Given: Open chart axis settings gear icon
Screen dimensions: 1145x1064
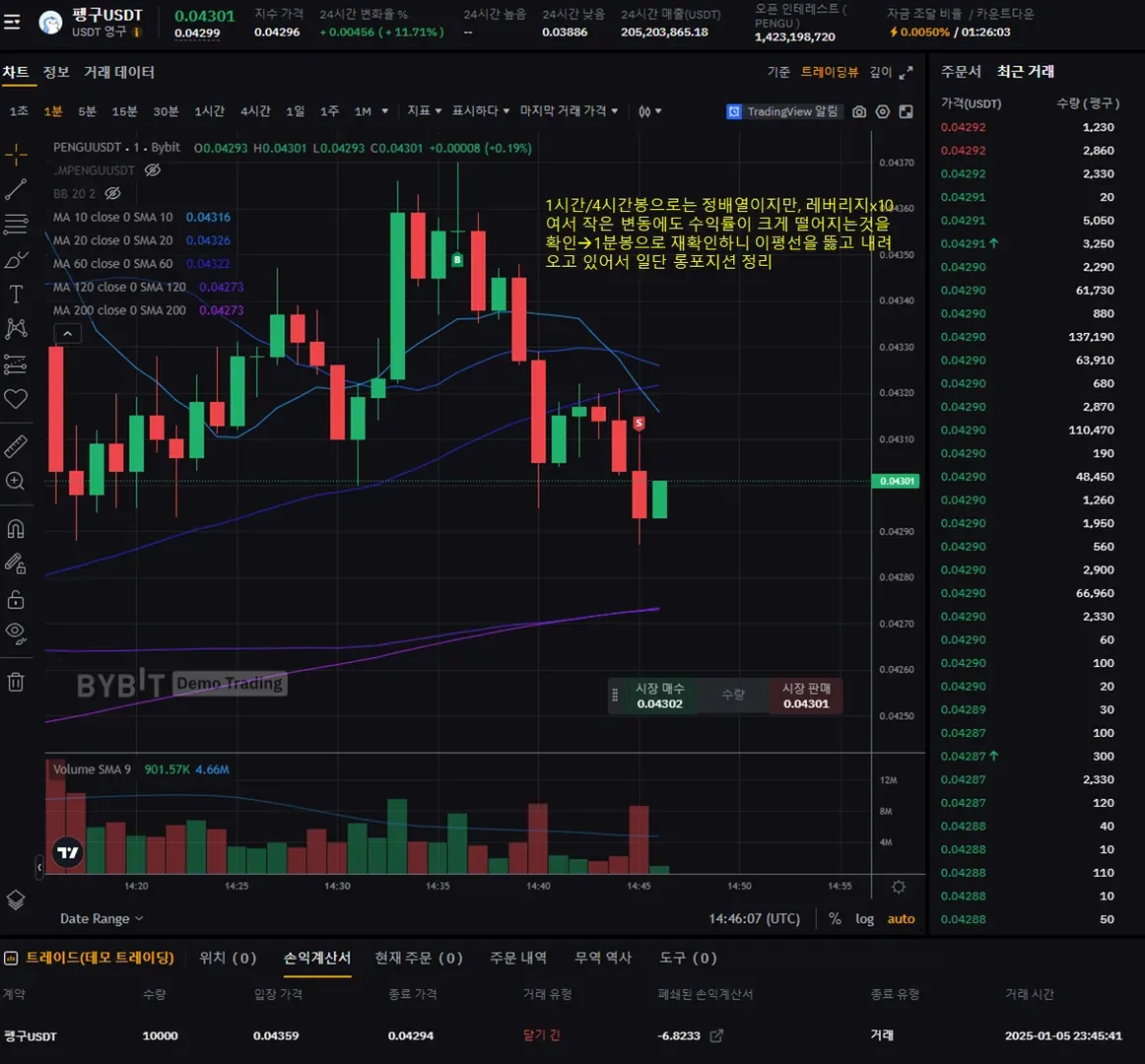Looking at the screenshot, I should pyautogui.click(x=899, y=887).
